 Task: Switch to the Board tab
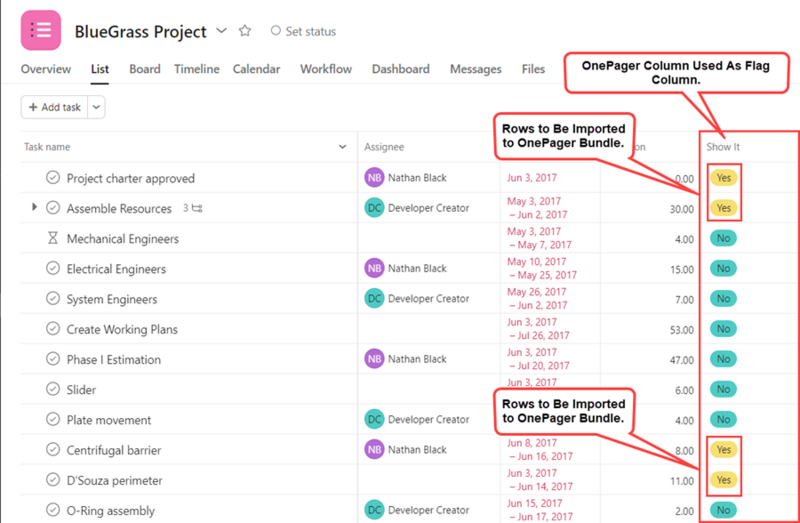click(x=145, y=69)
